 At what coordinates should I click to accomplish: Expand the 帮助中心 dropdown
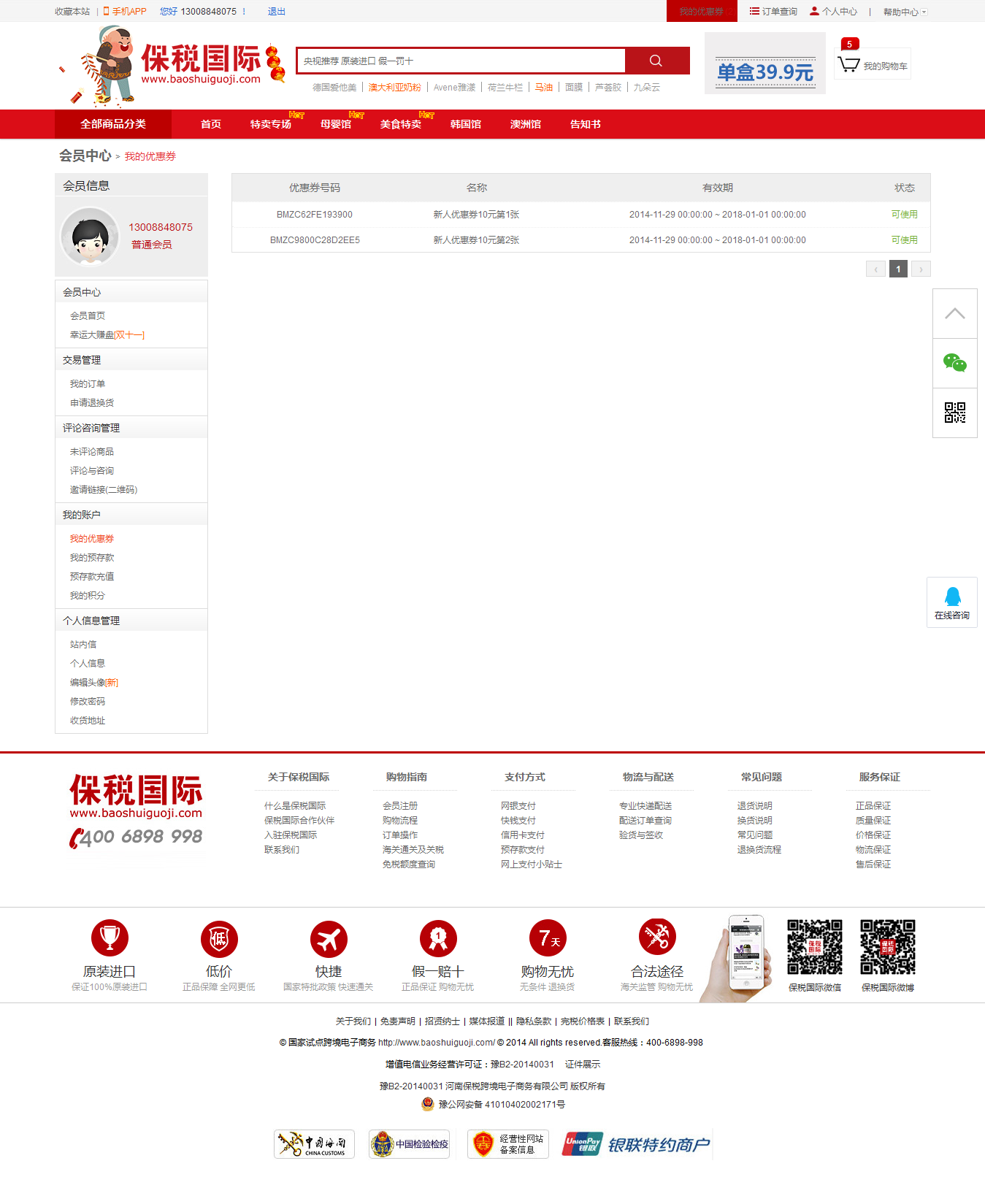905,12
